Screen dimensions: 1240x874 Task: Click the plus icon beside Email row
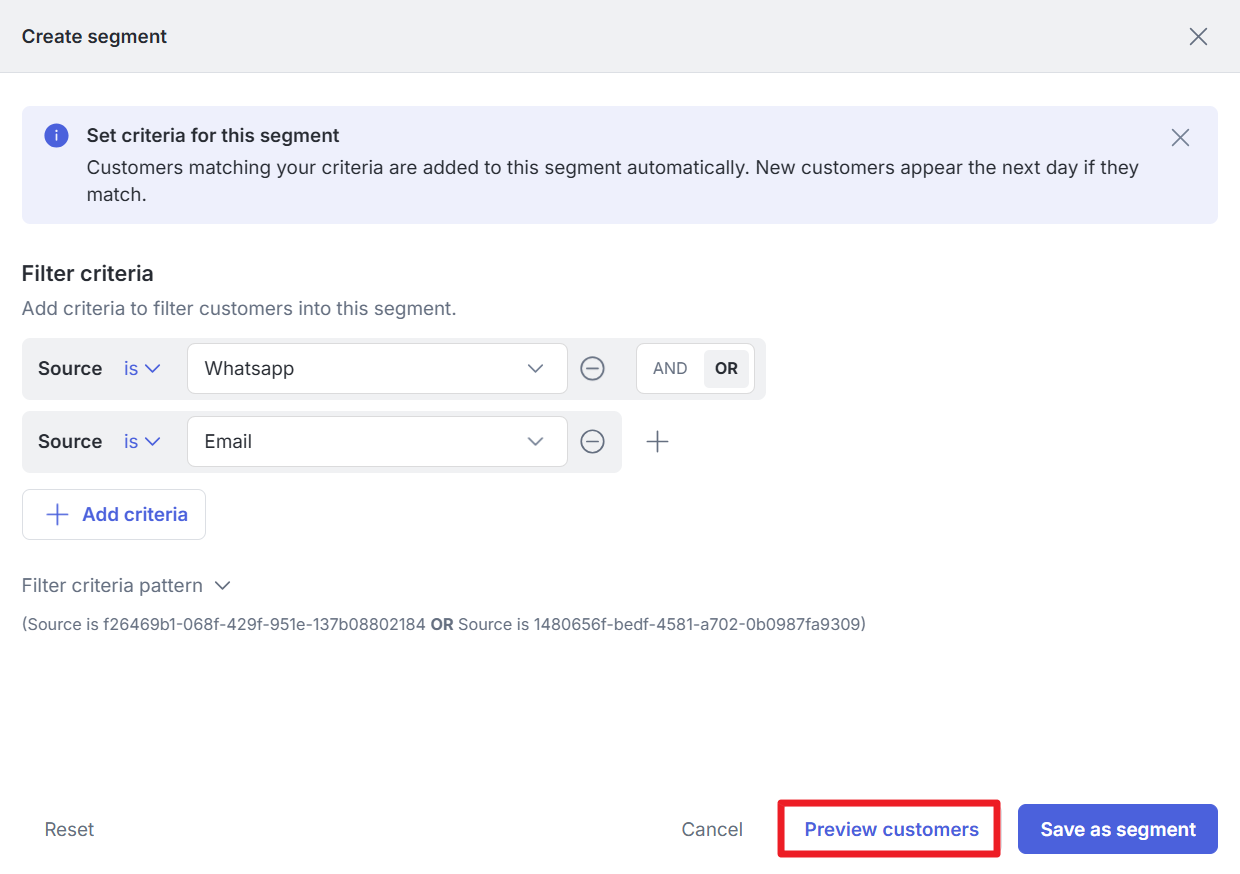point(657,441)
